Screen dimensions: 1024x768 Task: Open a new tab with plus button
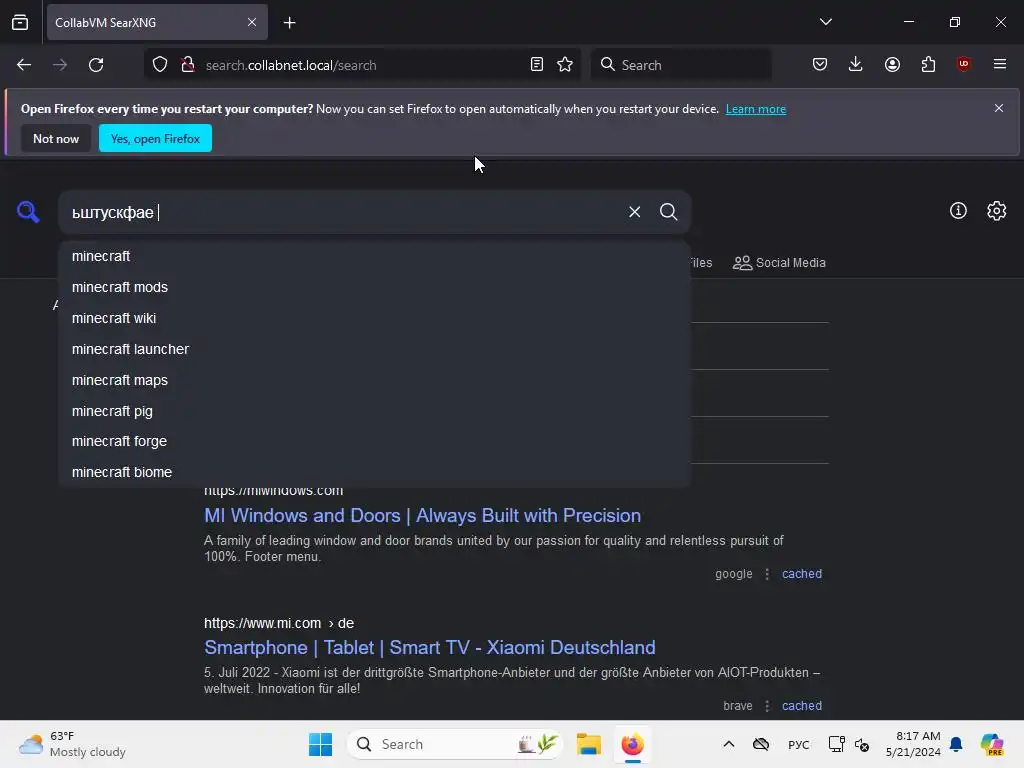point(289,23)
